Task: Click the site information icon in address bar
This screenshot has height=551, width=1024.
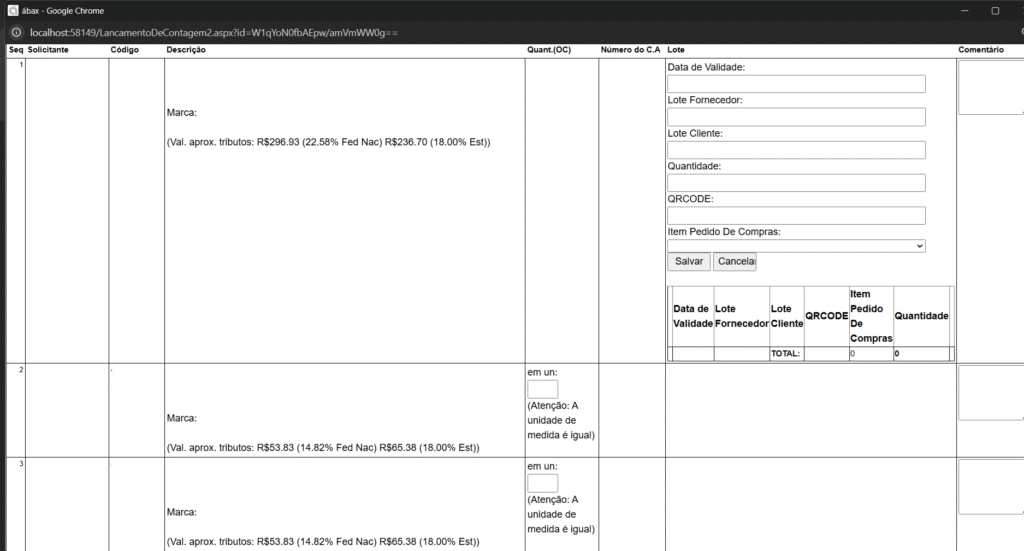Action: tap(17, 33)
